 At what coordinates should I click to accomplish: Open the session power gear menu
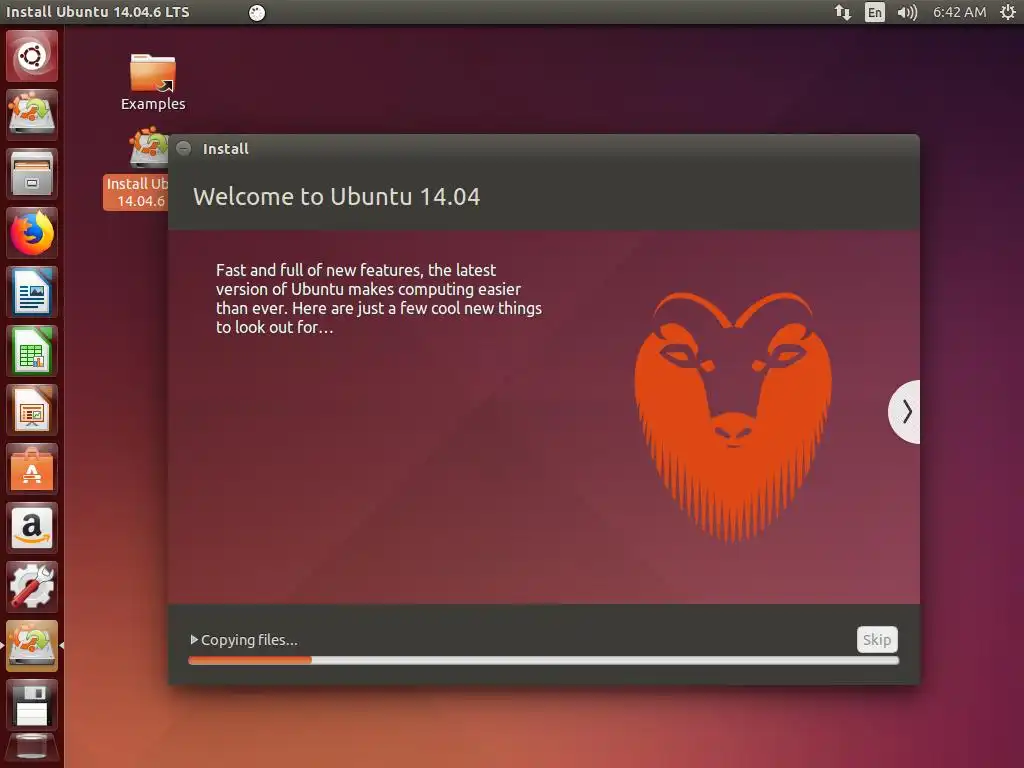click(x=1008, y=12)
